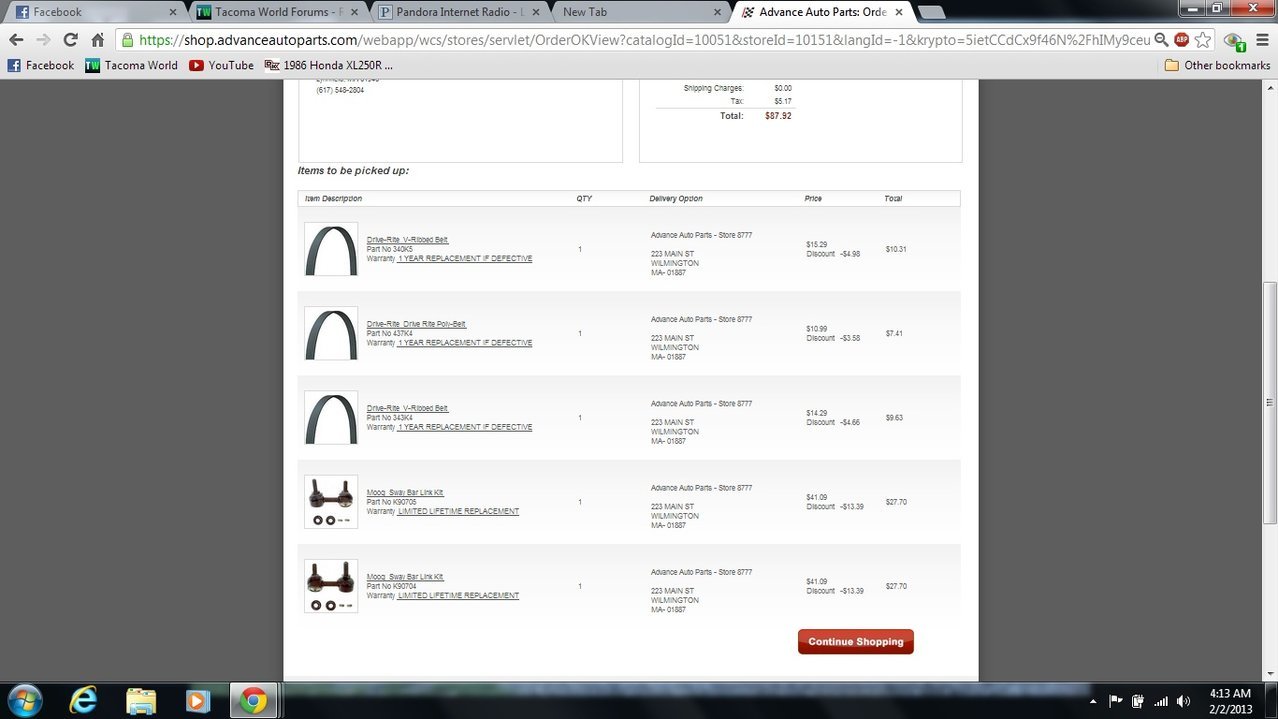Viewport: 1278px width, 719px height.
Task: Go back to the previous page
Action: (x=15, y=40)
